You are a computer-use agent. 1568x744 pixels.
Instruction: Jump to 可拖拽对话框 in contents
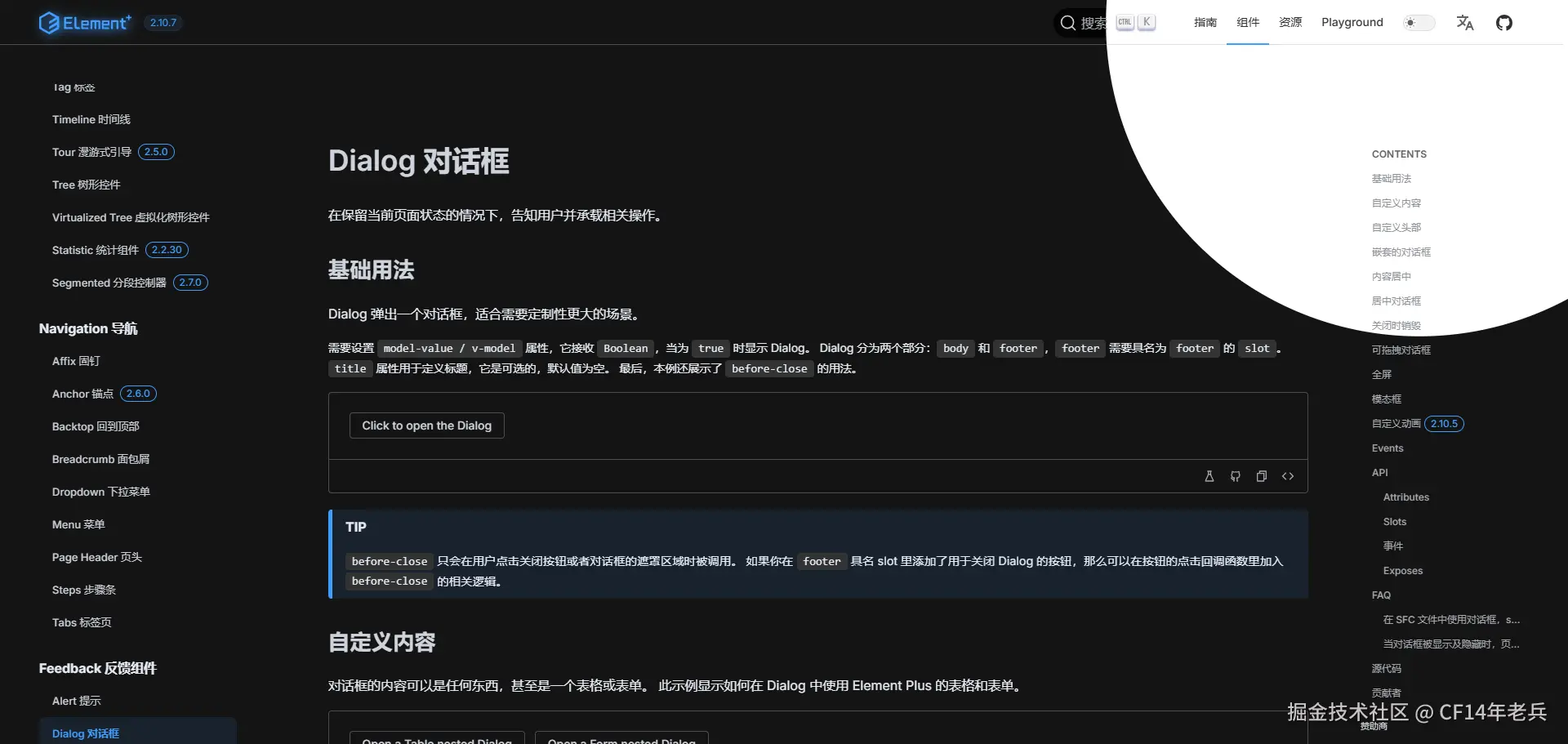(1401, 350)
